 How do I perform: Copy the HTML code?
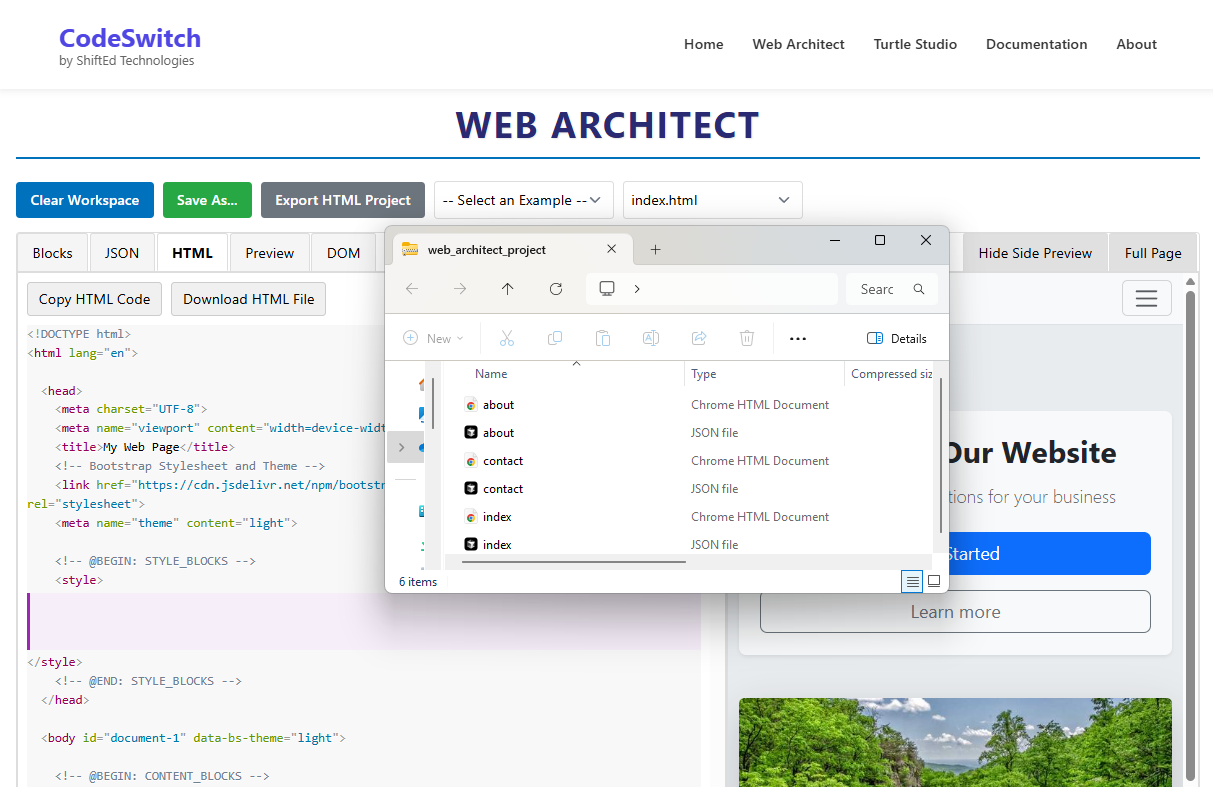coord(95,299)
